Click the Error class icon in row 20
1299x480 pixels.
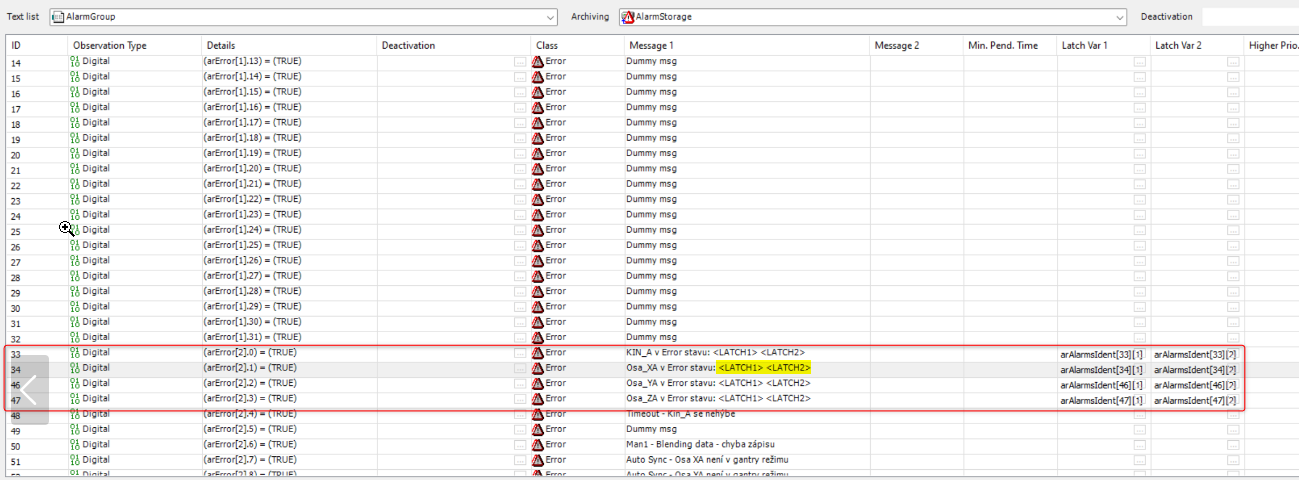(x=538, y=154)
